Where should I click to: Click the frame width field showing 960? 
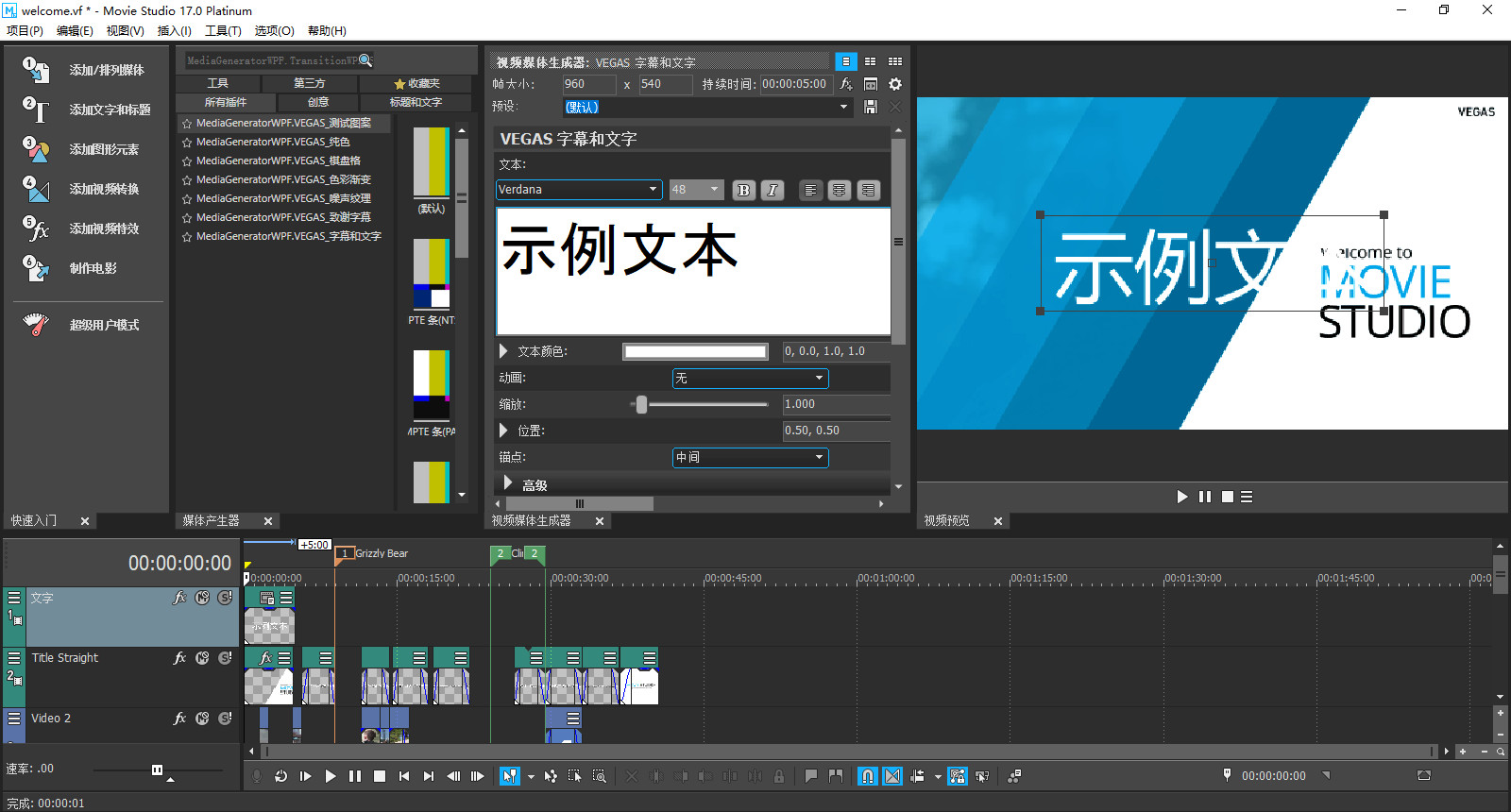[x=588, y=84]
